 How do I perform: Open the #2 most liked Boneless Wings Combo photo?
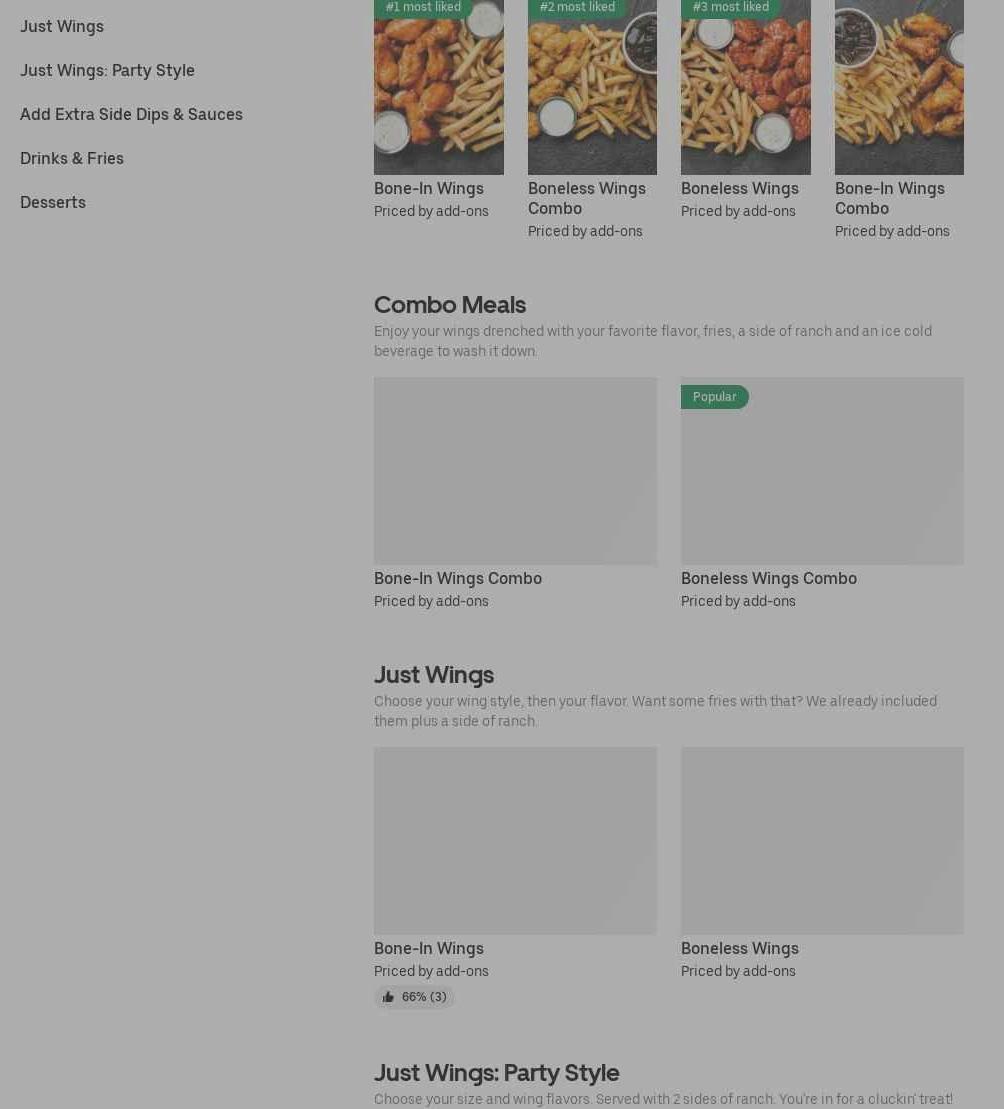(x=593, y=87)
